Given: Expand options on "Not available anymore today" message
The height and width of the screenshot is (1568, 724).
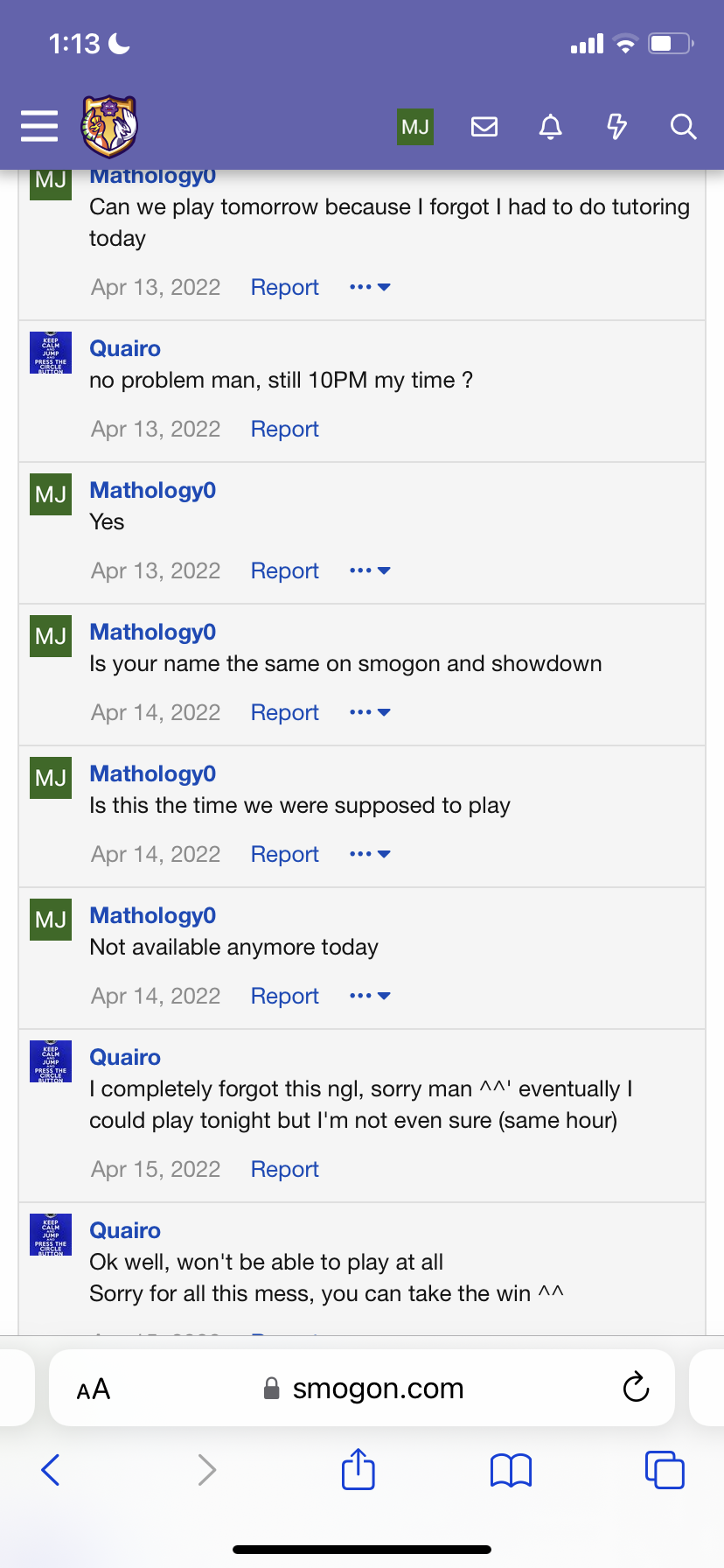Looking at the screenshot, I should (x=370, y=996).
